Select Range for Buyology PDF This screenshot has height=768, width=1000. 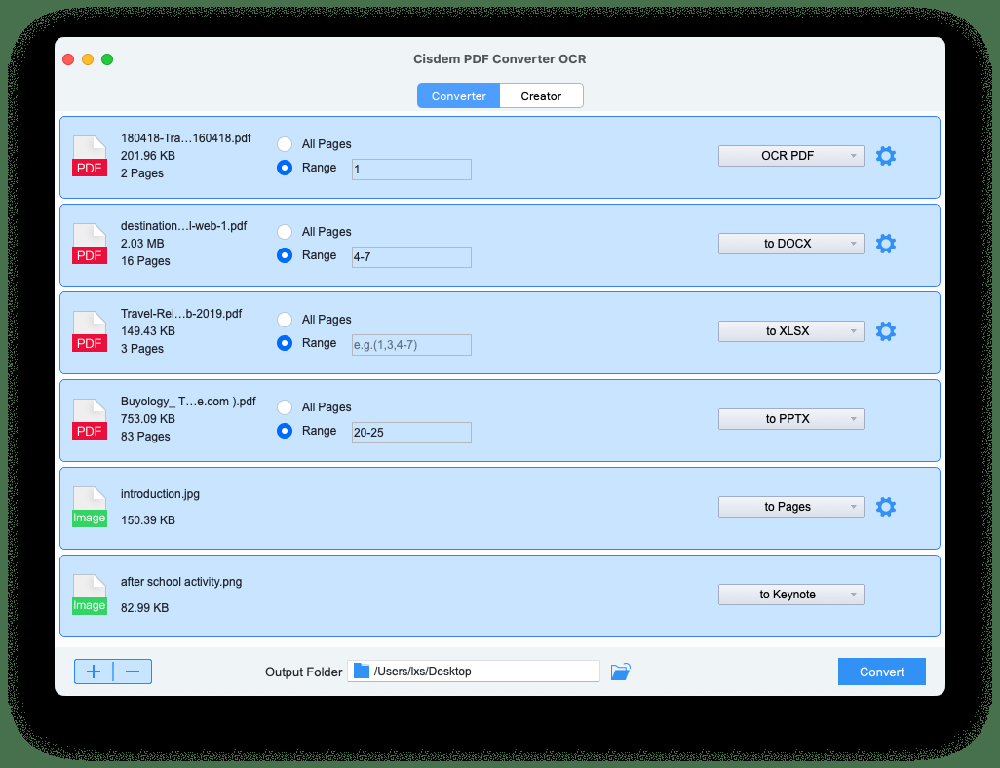point(284,431)
